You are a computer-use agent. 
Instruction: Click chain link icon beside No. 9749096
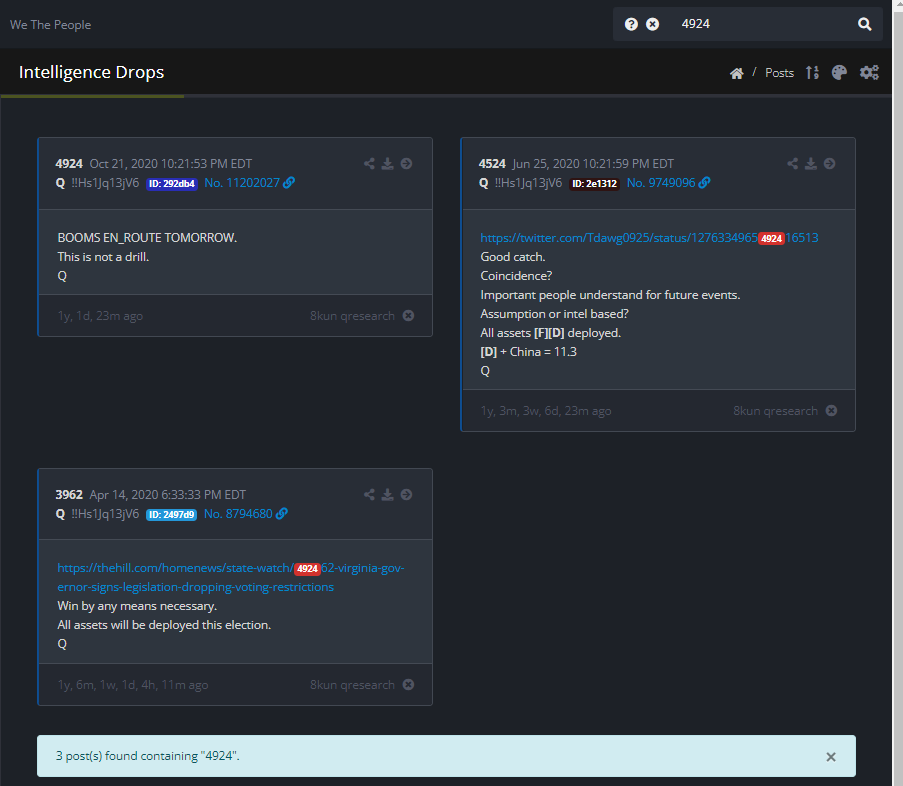[704, 183]
